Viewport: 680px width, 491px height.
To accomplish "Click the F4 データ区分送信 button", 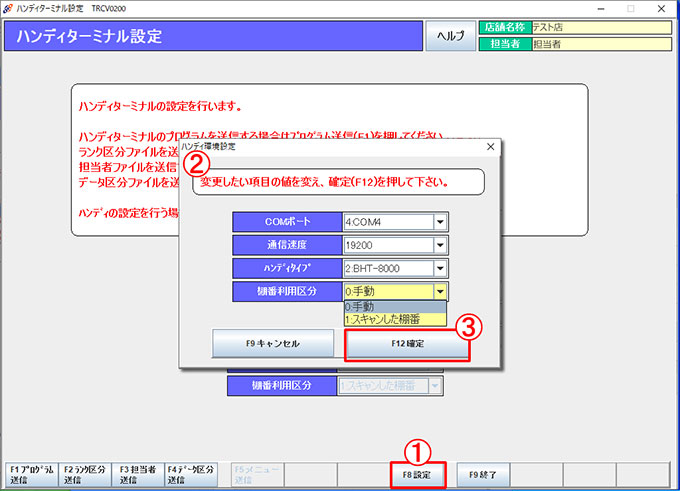I will click(191, 475).
